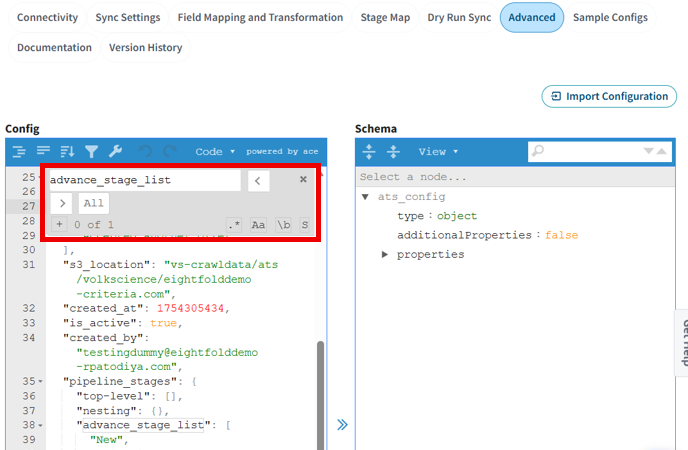Close the search box with the X
The image size is (688, 450).
click(x=303, y=180)
